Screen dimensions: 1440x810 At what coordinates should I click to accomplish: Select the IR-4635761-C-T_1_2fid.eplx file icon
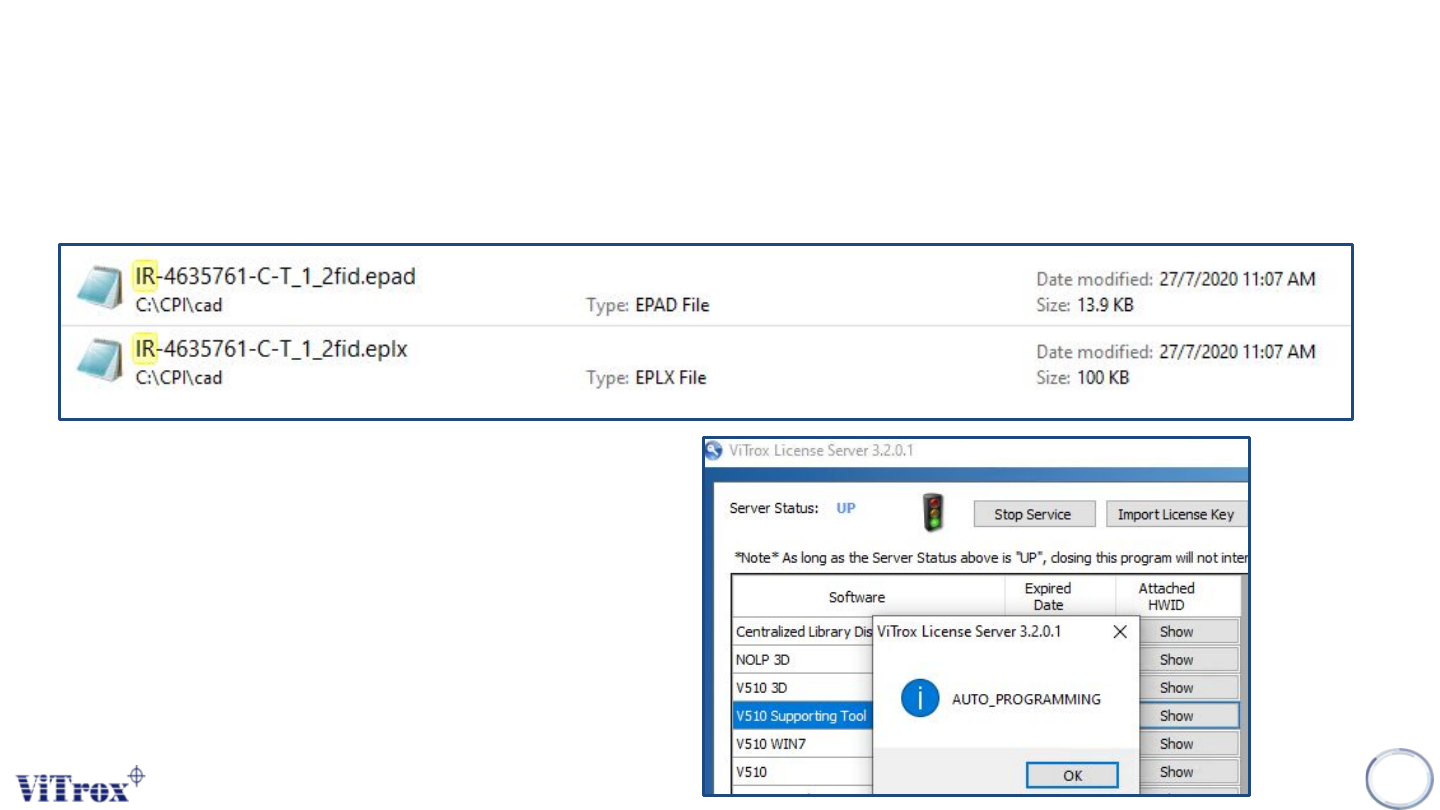point(101,362)
